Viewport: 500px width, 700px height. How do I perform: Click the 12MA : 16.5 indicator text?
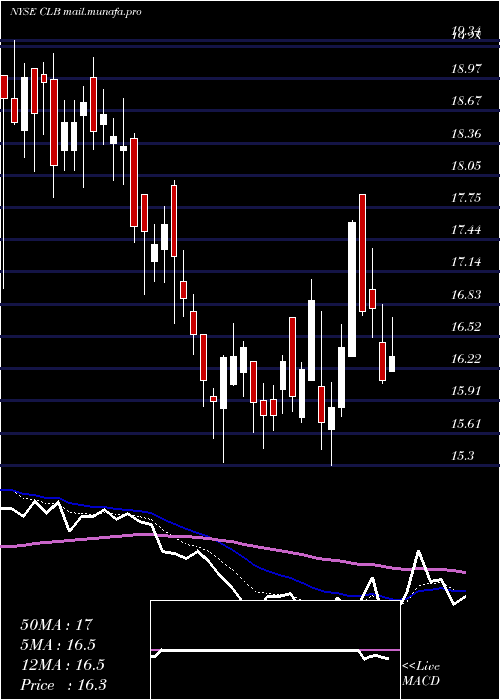62,665
